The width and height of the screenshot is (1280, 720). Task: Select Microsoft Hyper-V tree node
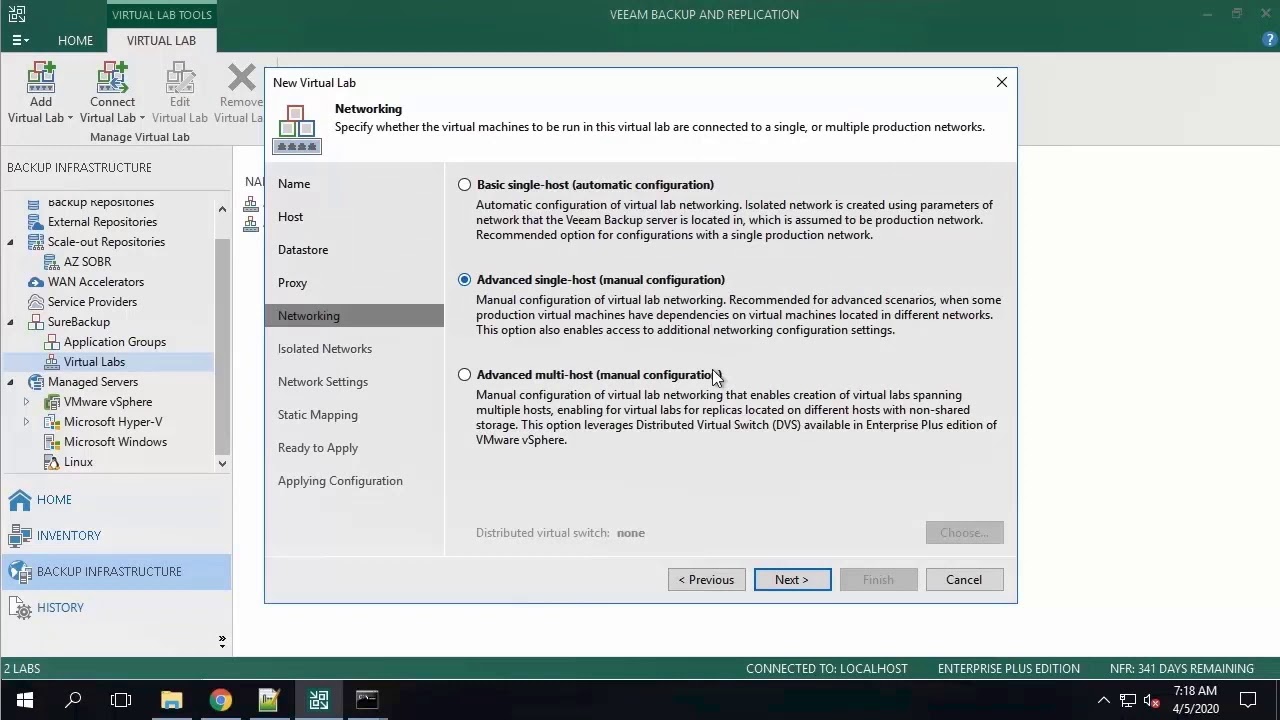pos(113,422)
